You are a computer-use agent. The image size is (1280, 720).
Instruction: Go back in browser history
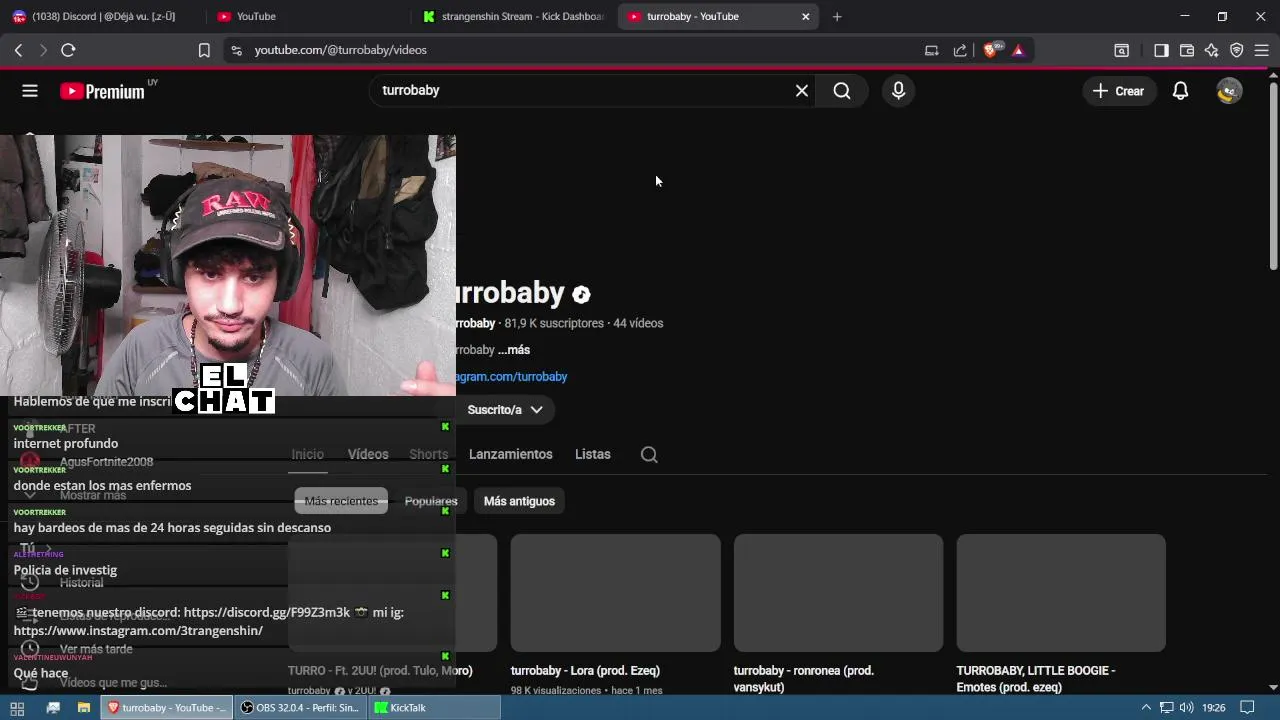click(x=18, y=50)
